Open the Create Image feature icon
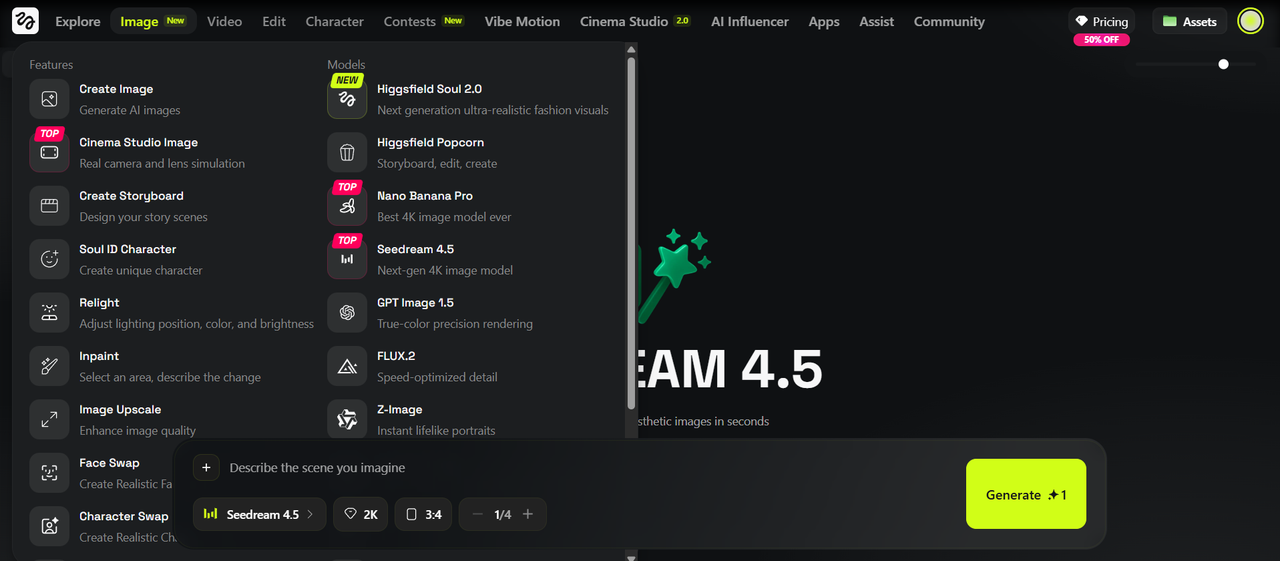 pos(49,99)
